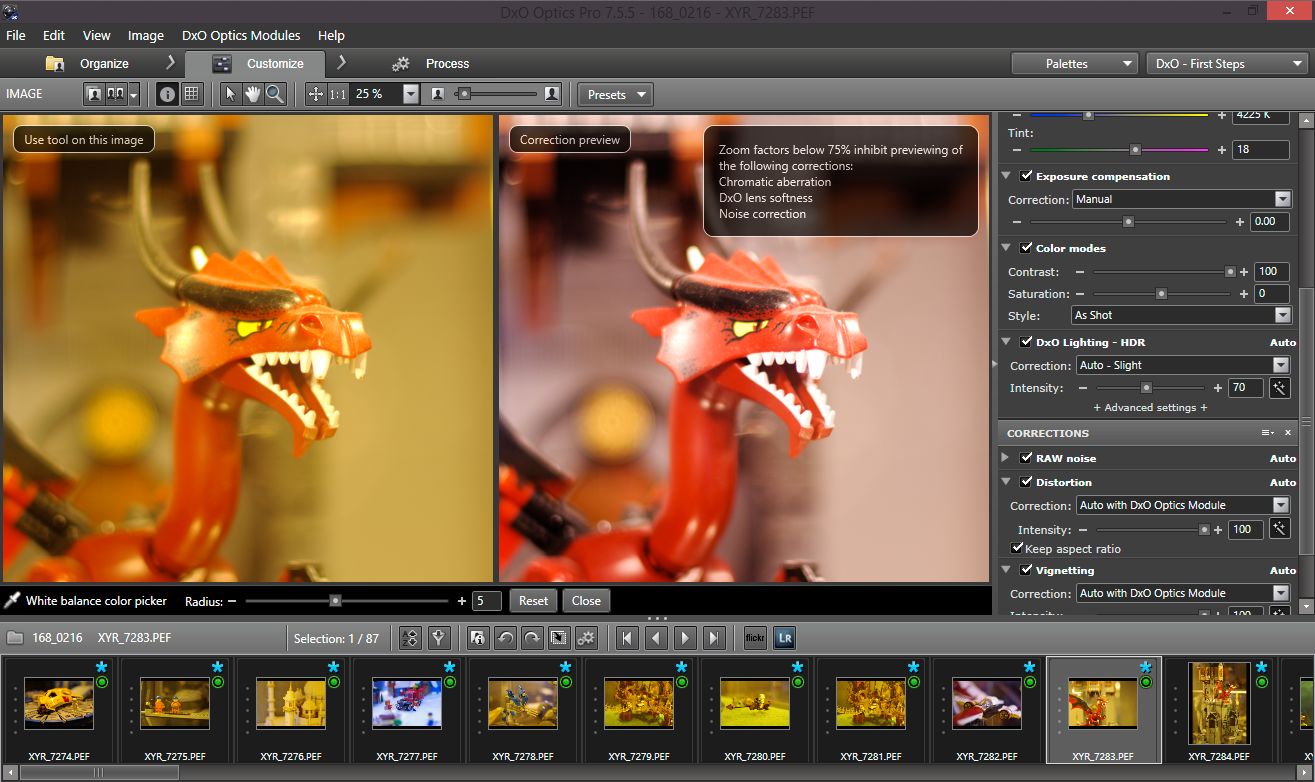This screenshot has width=1315, height=782.
Task: Click the 1:1 zoom button
Action: [338, 94]
